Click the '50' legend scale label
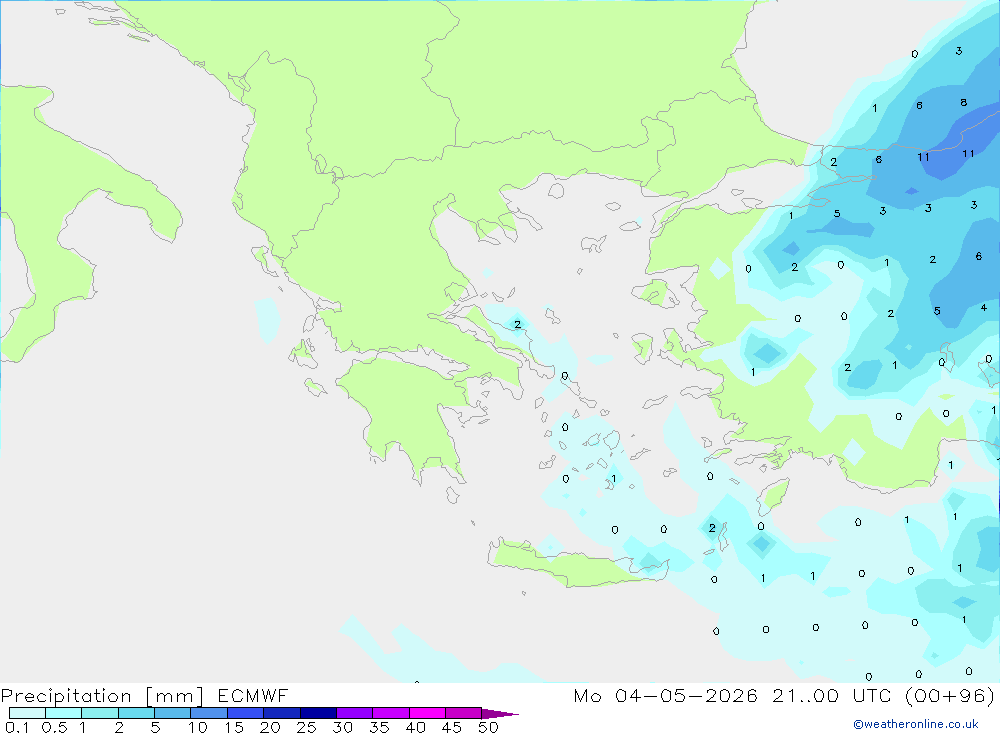Image resolution: width=1000 pixels, height=733 pixels. [x=488, y=727]
